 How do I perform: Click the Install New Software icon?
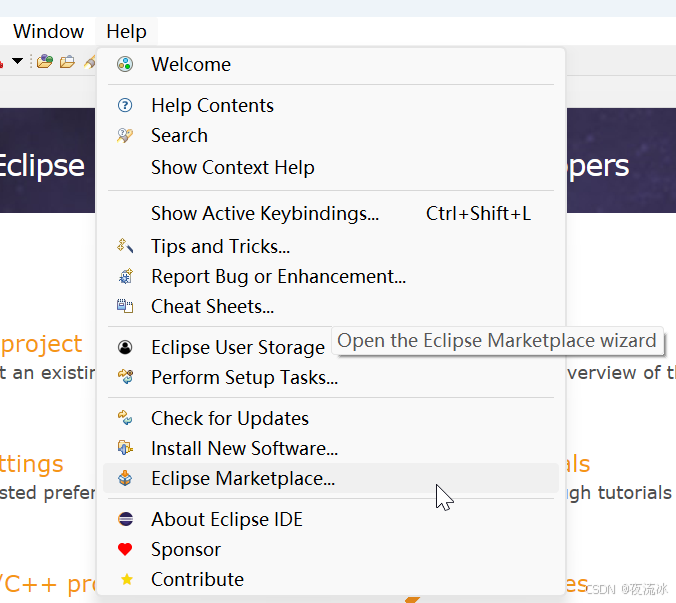[x=125, y=448]
